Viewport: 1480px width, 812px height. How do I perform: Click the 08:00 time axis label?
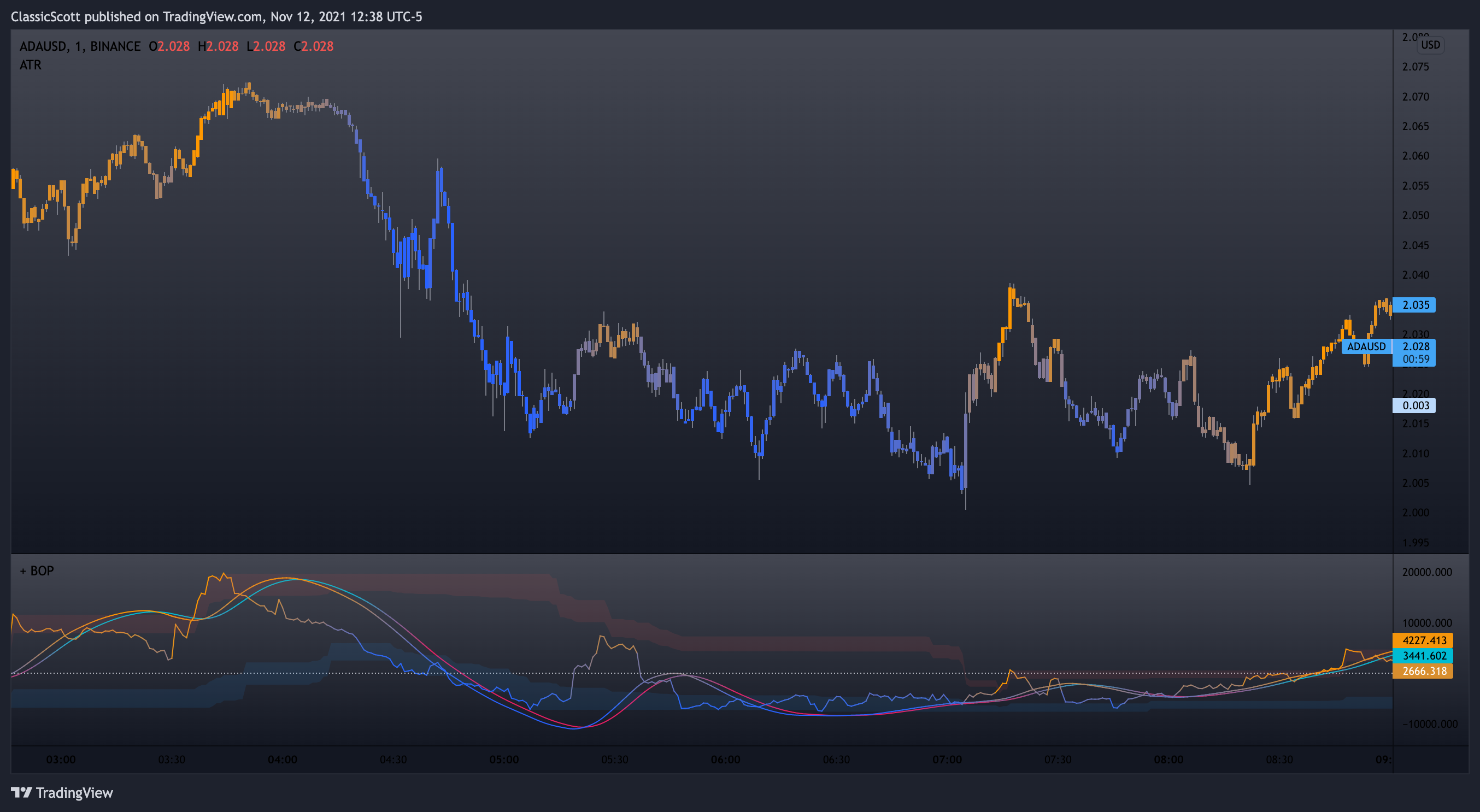tap(1168, 759)
